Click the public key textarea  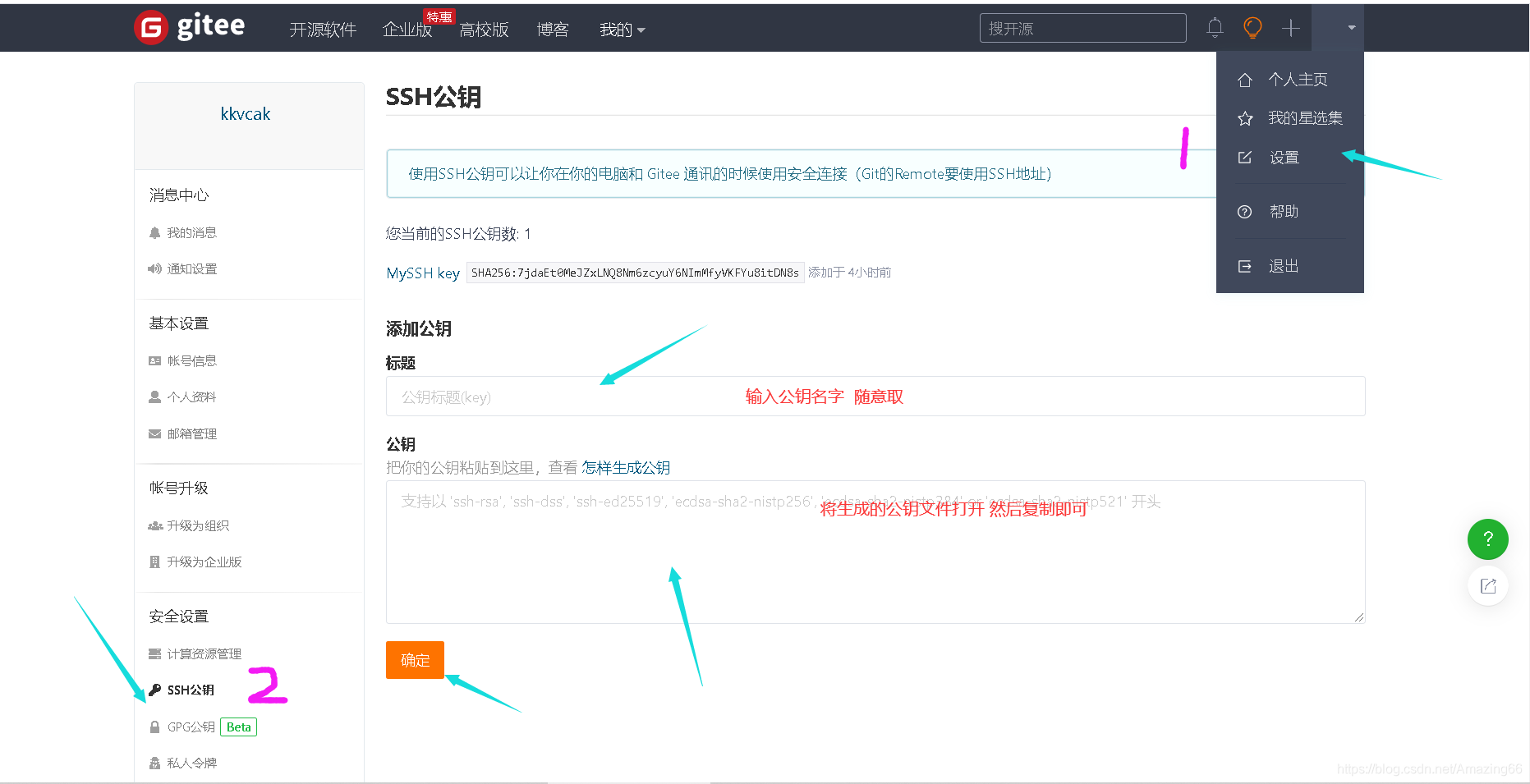click(875, 552)
